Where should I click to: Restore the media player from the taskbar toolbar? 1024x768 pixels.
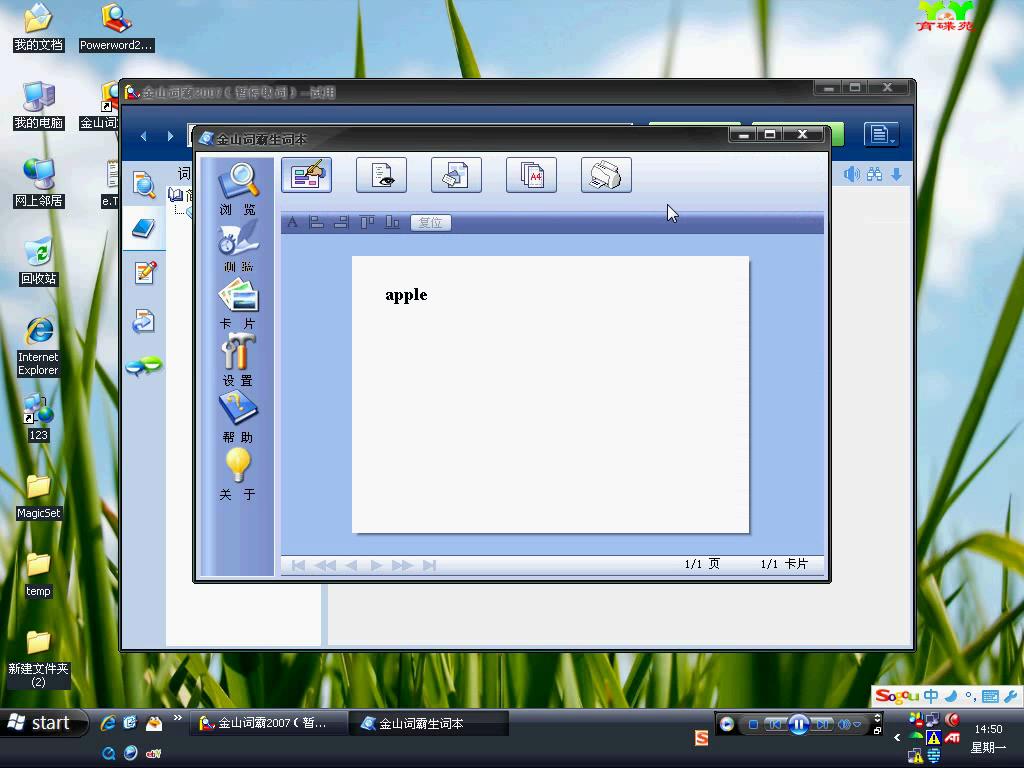877,731
